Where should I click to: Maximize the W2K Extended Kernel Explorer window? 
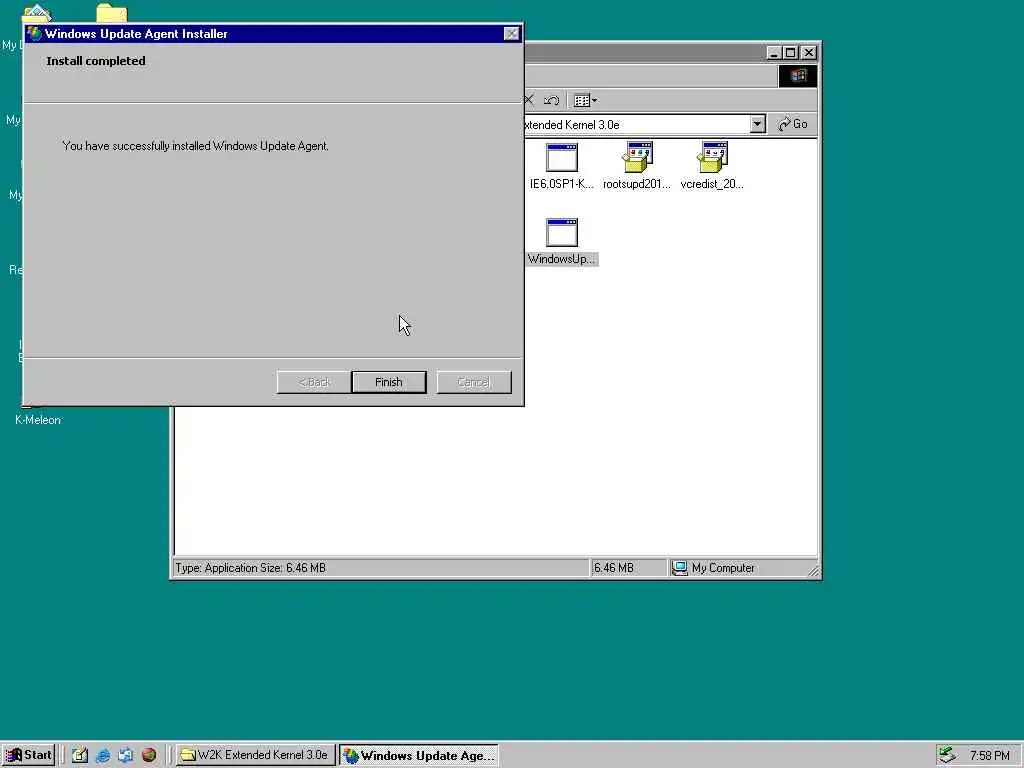pos(790,53)
